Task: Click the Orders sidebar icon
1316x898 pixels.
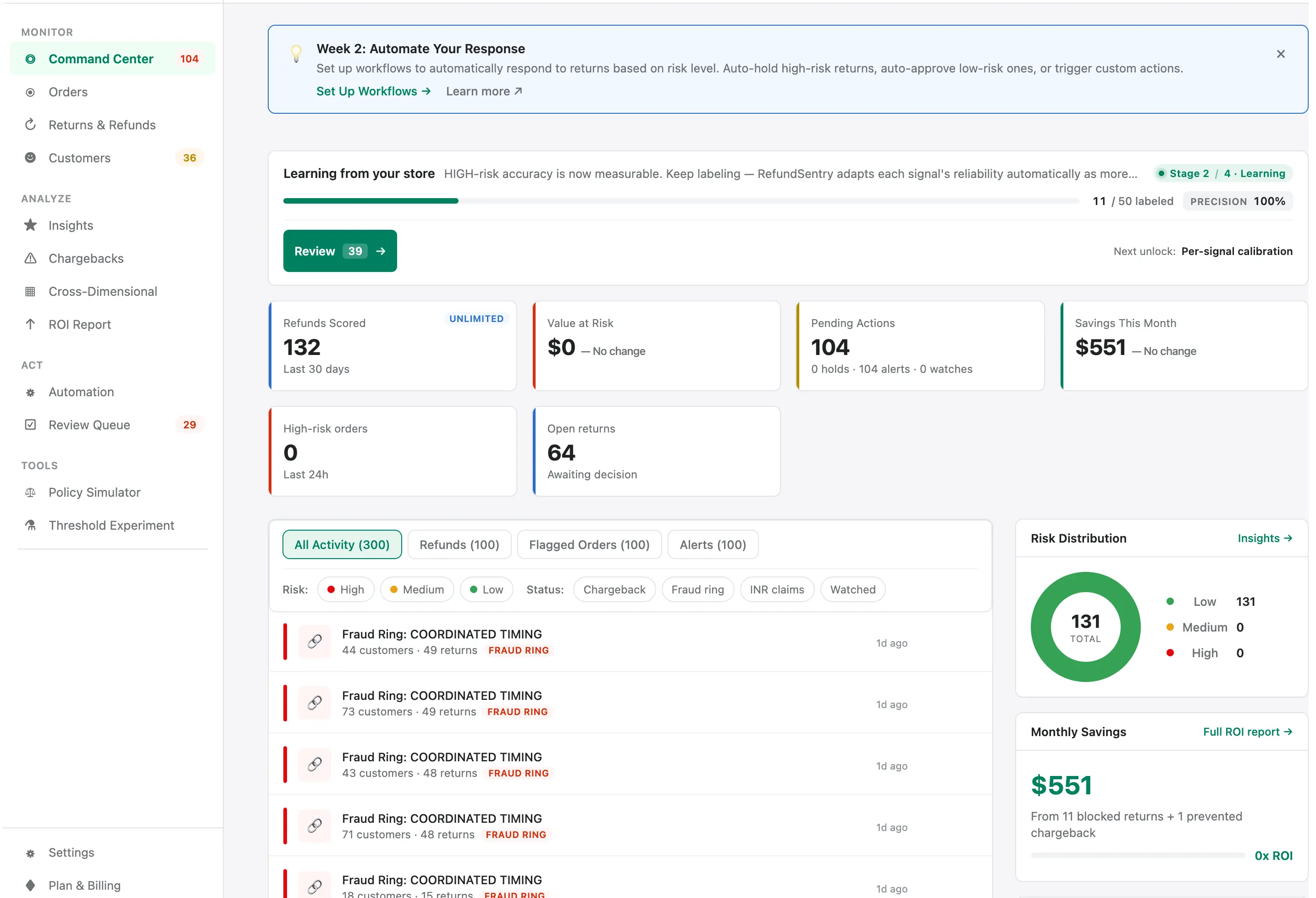Action: tap(31, 92)
